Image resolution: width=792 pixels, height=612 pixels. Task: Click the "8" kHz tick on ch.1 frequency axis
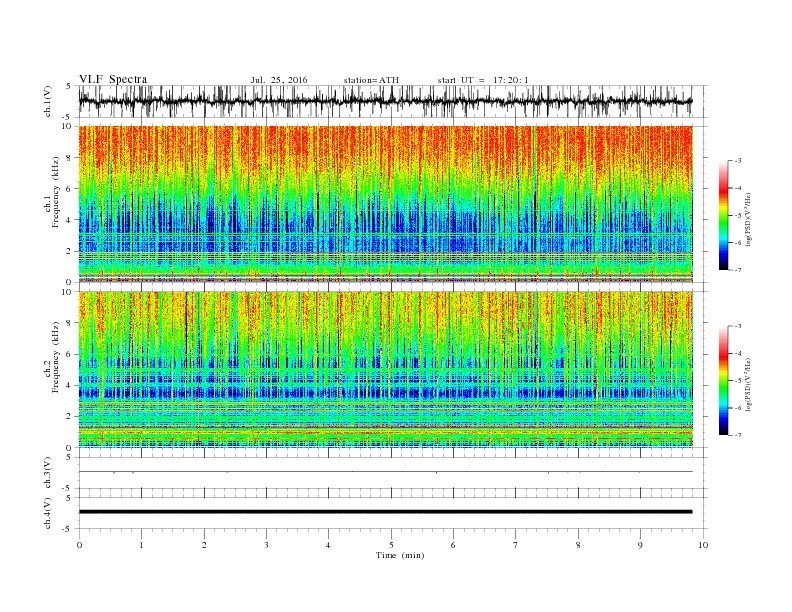click(x=69, y=158)
